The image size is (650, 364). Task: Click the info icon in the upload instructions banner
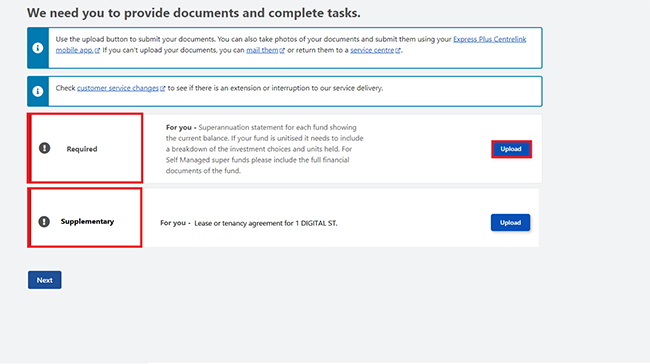pos(38,48)
